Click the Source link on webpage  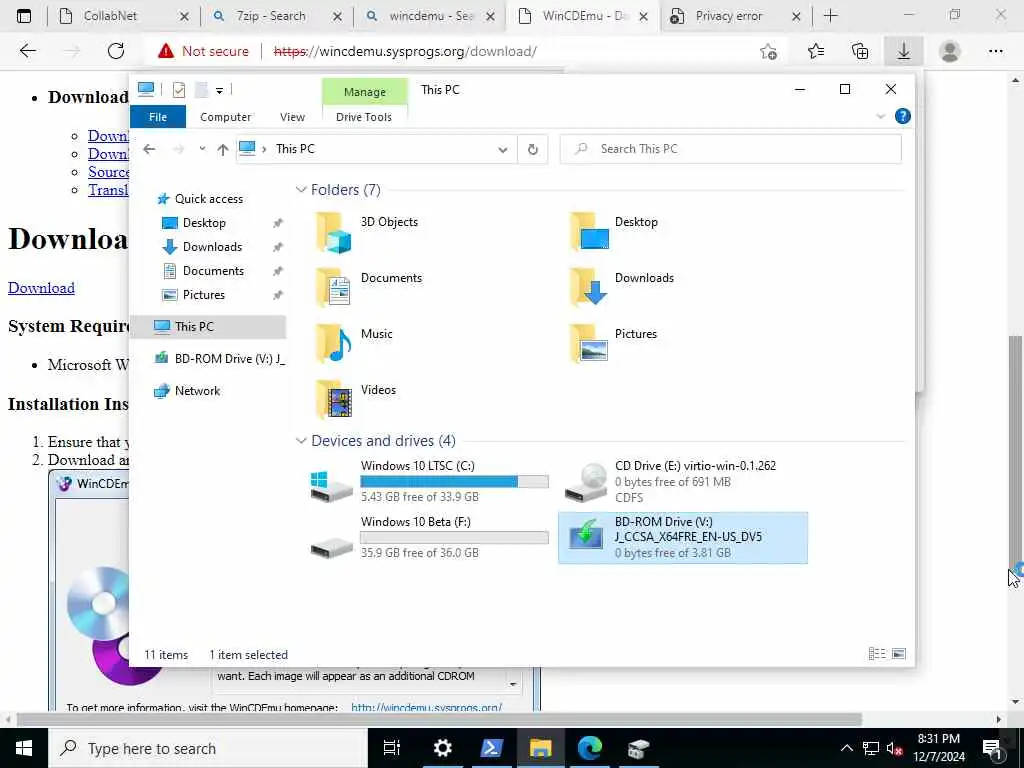tap(108, 172)
